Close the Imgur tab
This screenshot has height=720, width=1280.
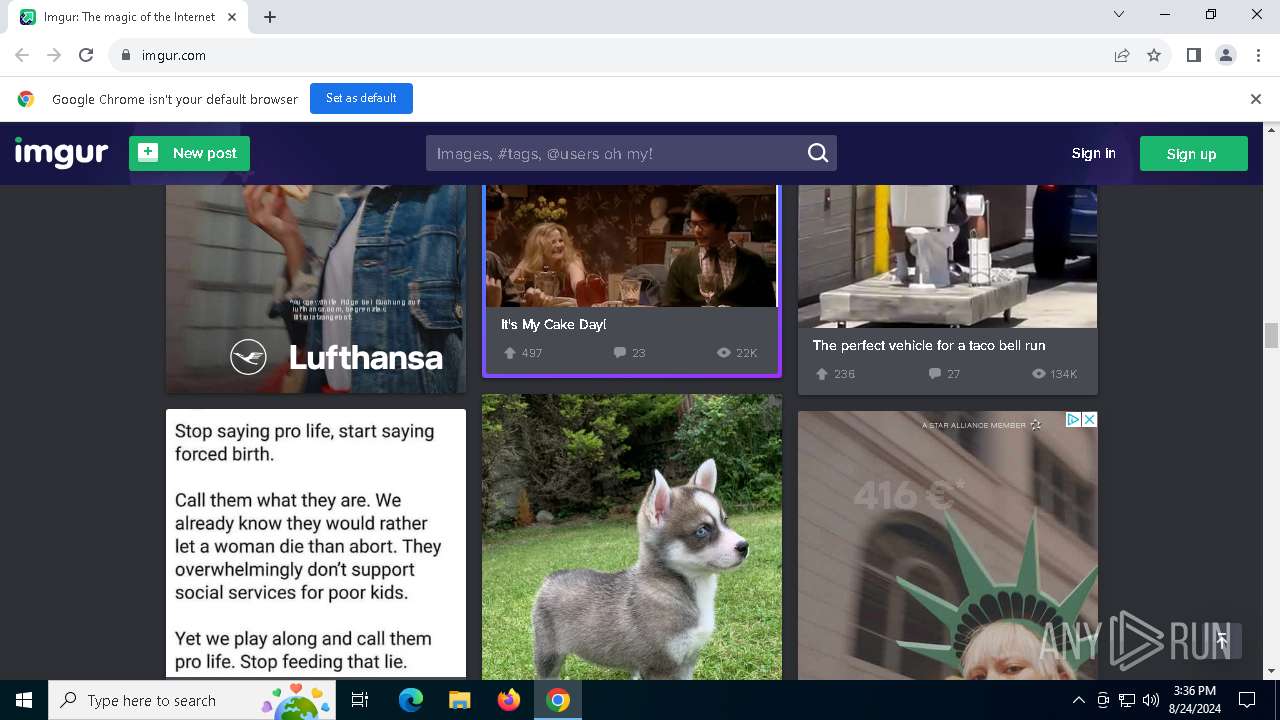click(232, 17)
